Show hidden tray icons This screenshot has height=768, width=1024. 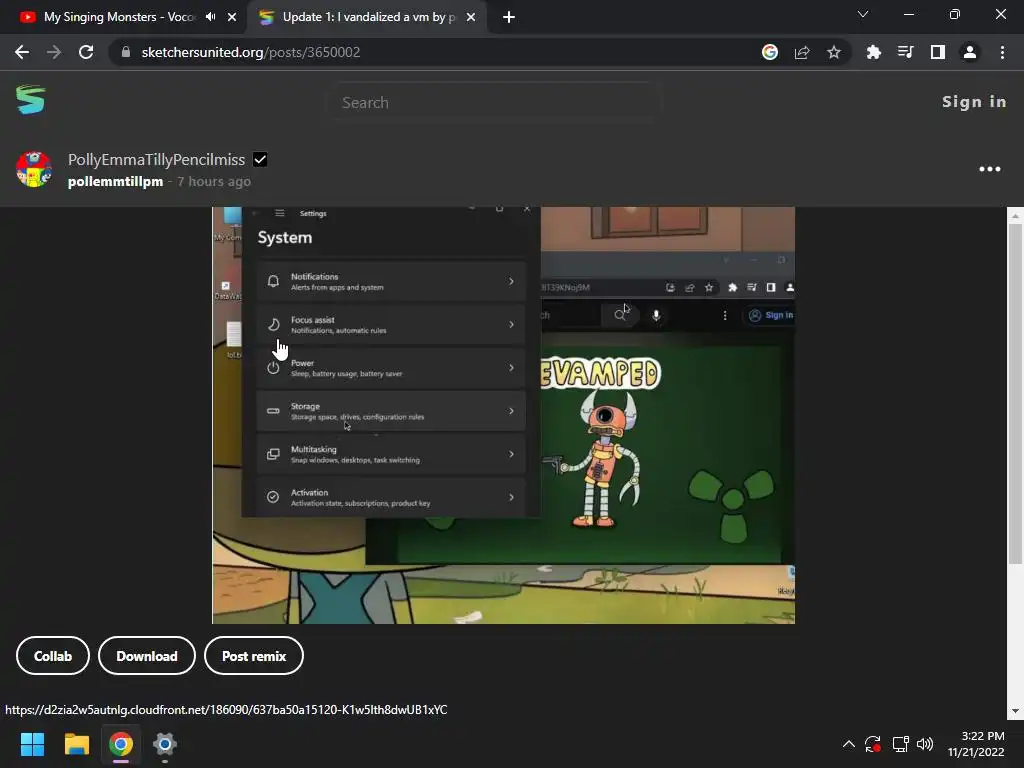click(848, 744)
